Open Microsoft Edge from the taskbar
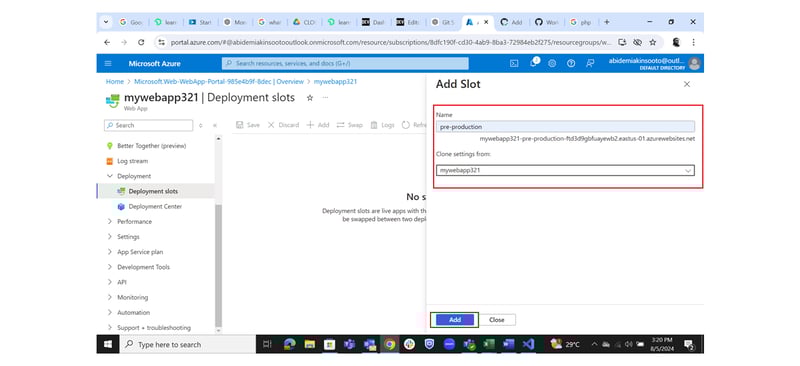 [x=290, y=345]
